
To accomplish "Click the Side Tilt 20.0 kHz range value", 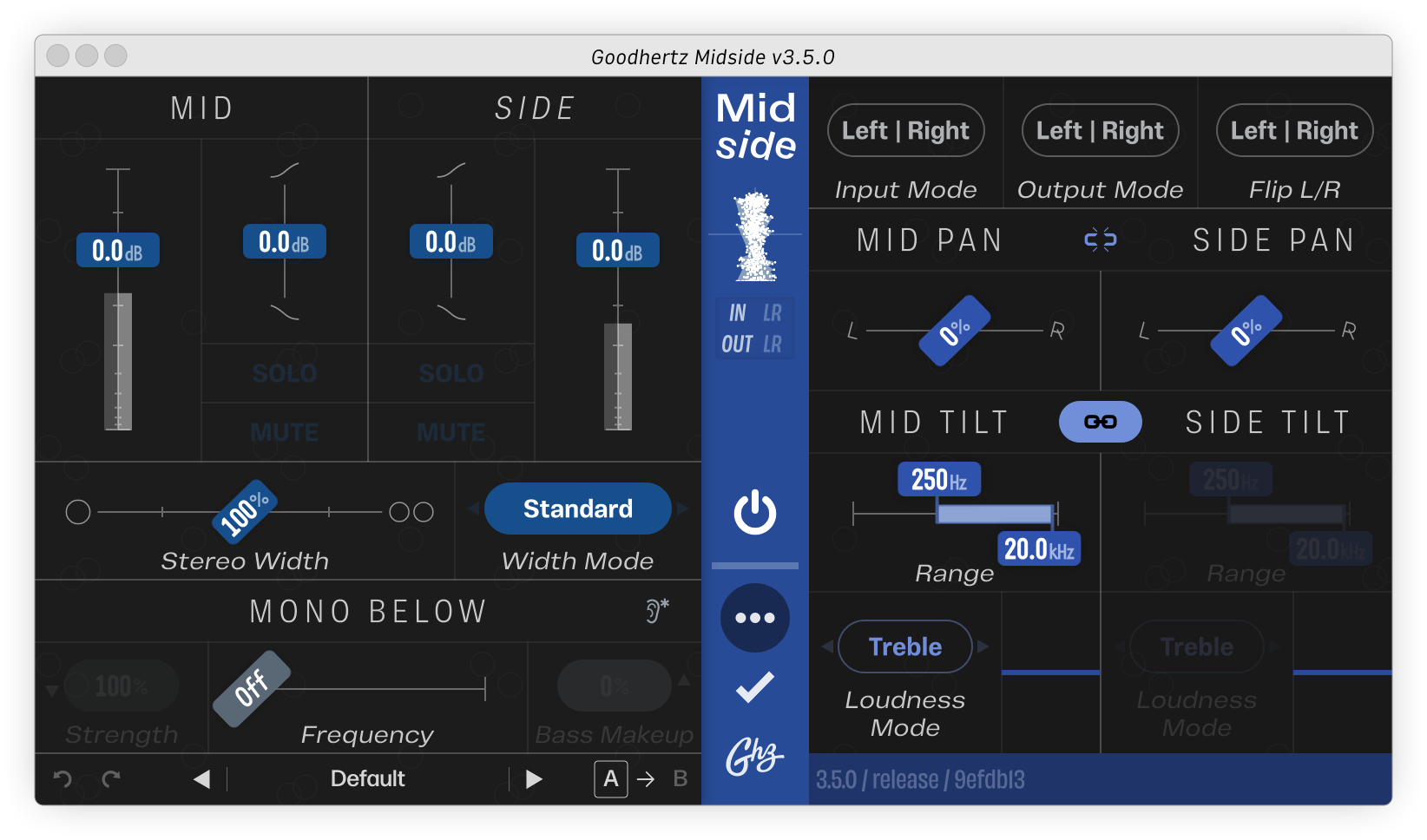I will (1331, 548).
